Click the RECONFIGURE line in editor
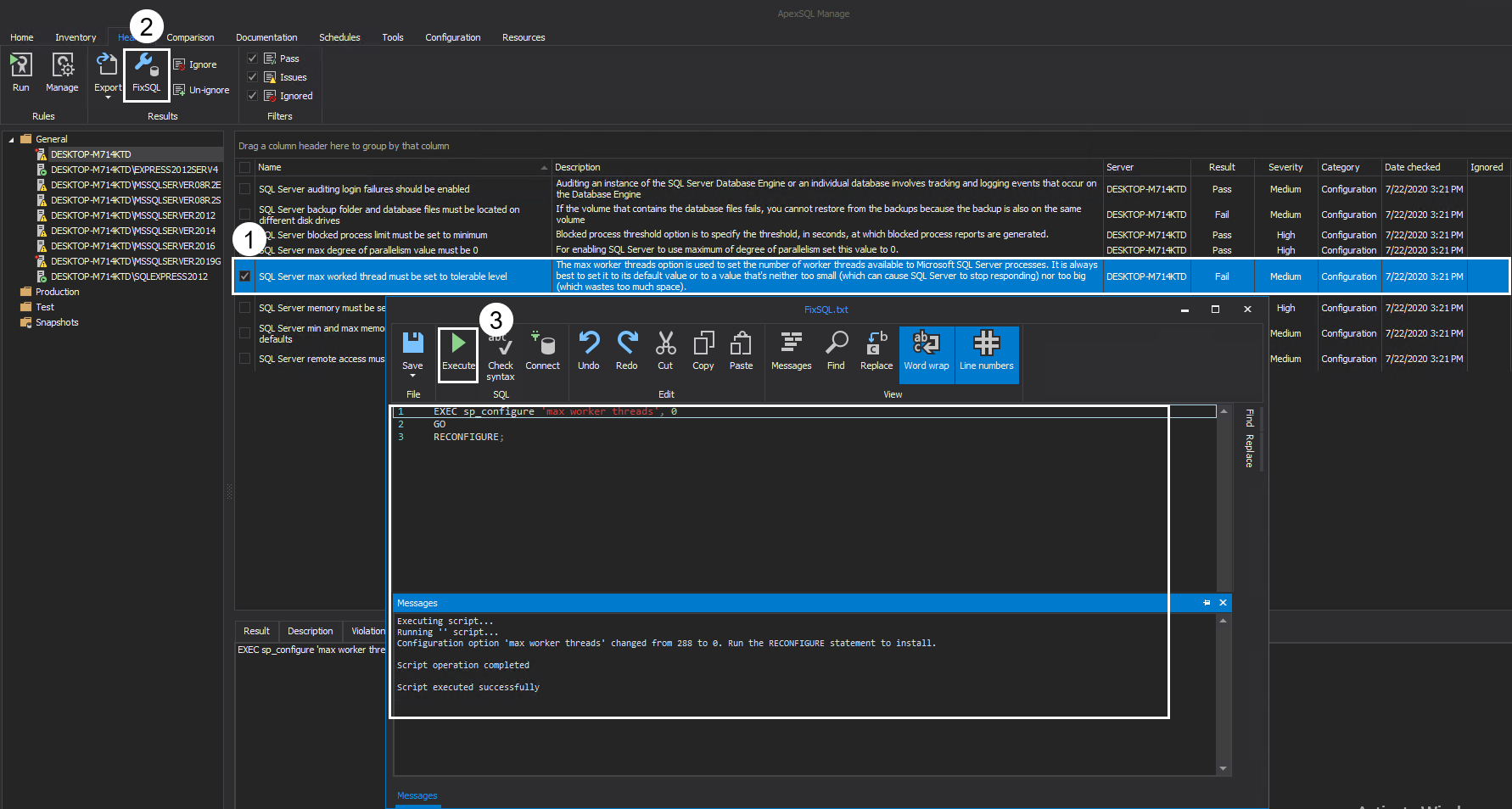1512x809 pixels. tap(468, 437)
